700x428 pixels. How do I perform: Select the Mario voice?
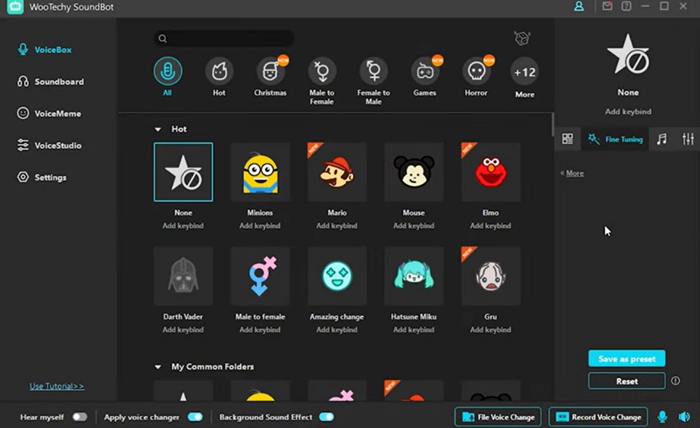tap(337, 172)
